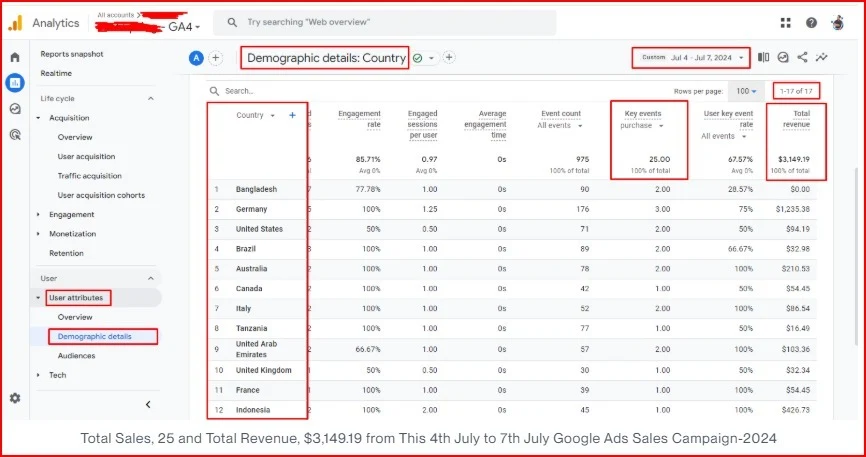Open the date range Jul 4 - Jul 7, 2024

(x=691, y=57)
